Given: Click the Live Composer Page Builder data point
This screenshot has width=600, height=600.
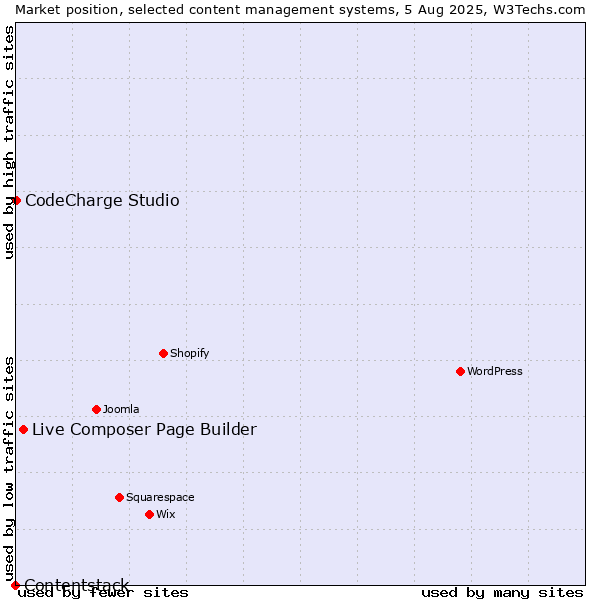Looking at the screenshot, I should click(23, 429).
